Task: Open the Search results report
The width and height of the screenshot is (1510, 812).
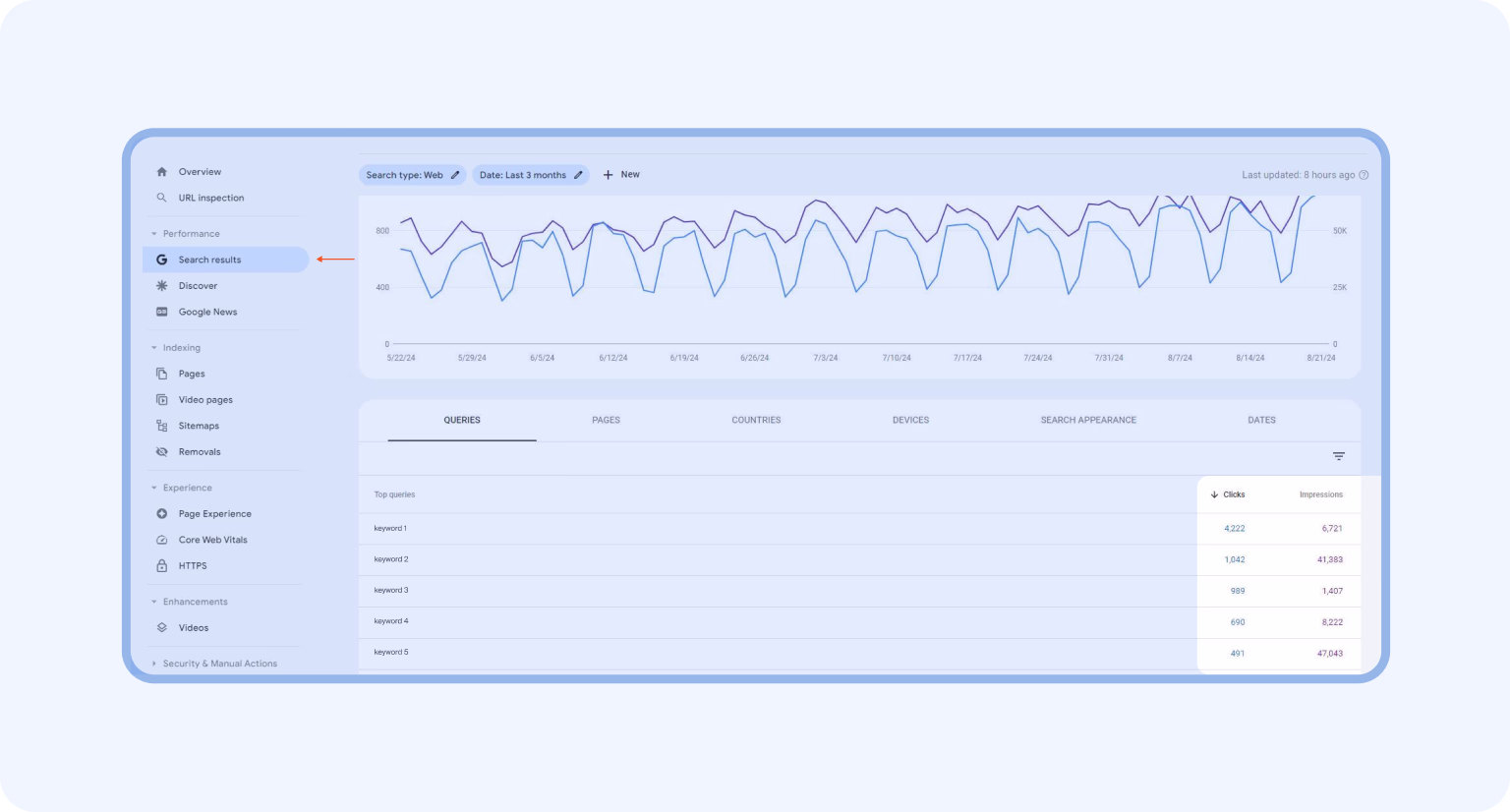Action: click(x=225, y=260)
